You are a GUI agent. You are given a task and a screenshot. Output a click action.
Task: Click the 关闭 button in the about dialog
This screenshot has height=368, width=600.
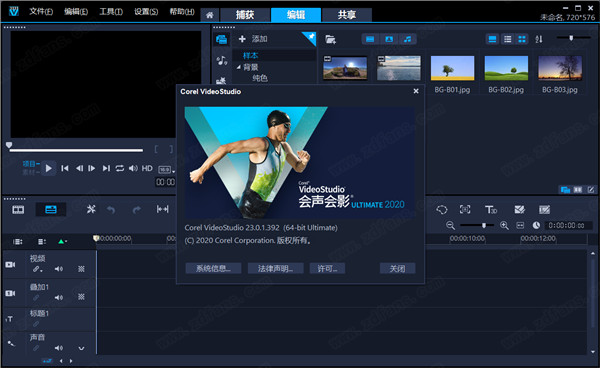pos(398,269)
